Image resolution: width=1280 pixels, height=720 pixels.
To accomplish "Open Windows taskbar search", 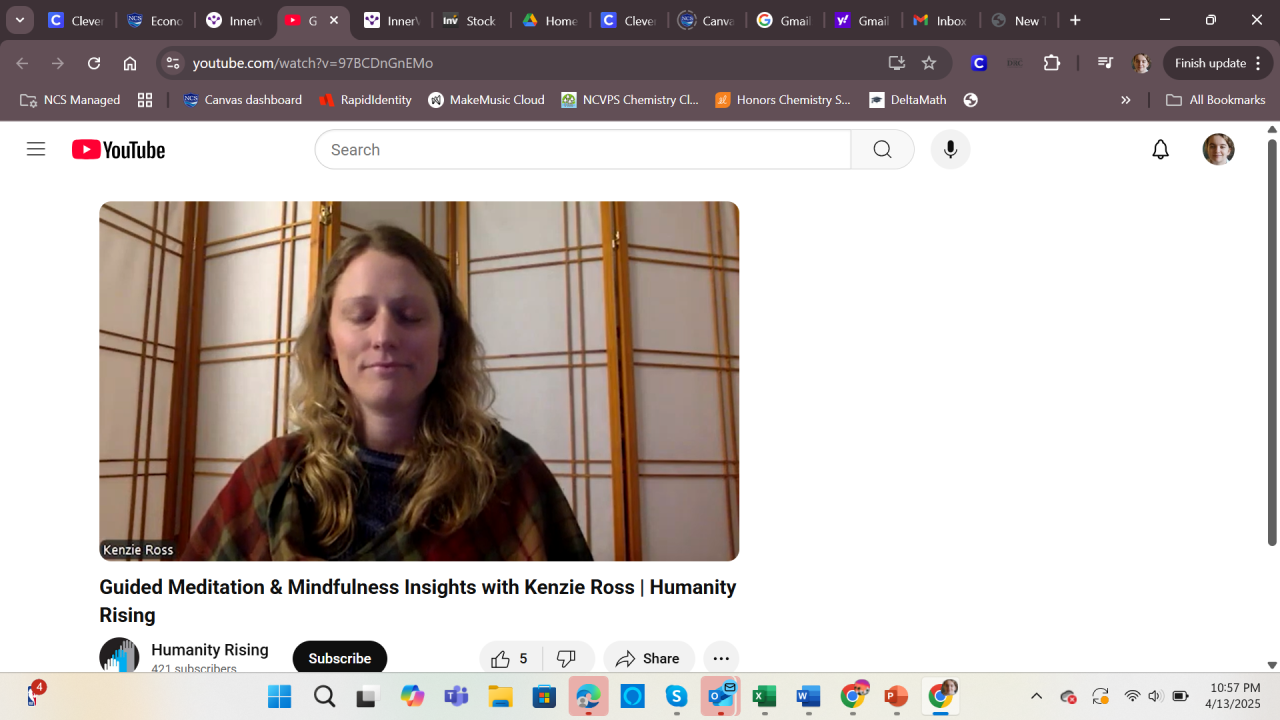I will click(324, 696).
